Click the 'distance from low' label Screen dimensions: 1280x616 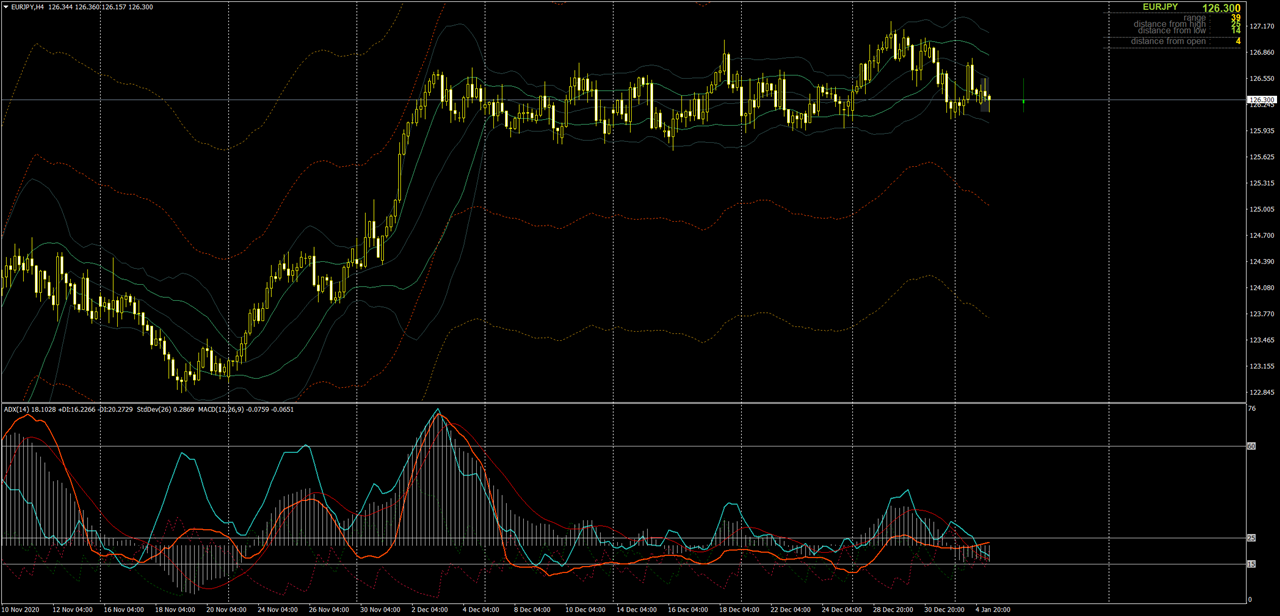tap(1172, 31)
